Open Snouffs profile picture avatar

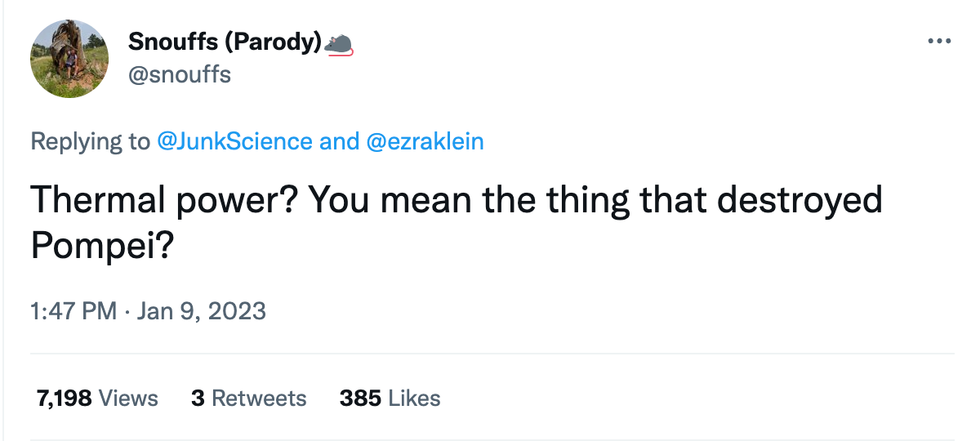69,59
